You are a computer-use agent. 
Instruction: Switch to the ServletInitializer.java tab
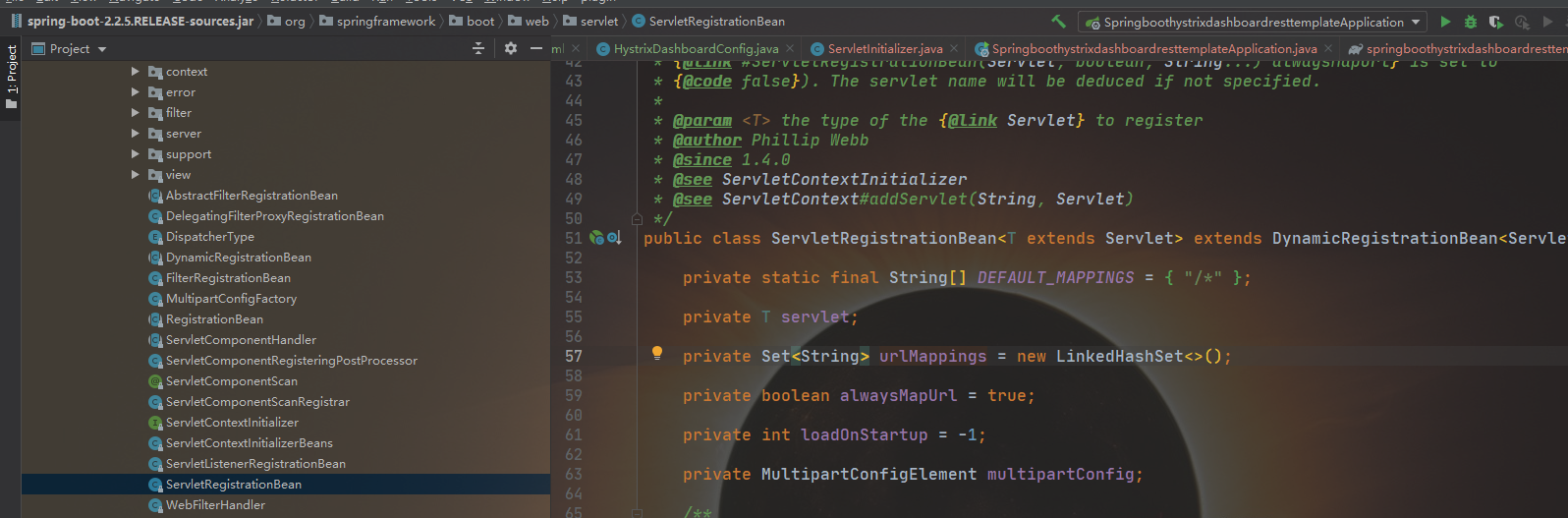pos(885,49)
